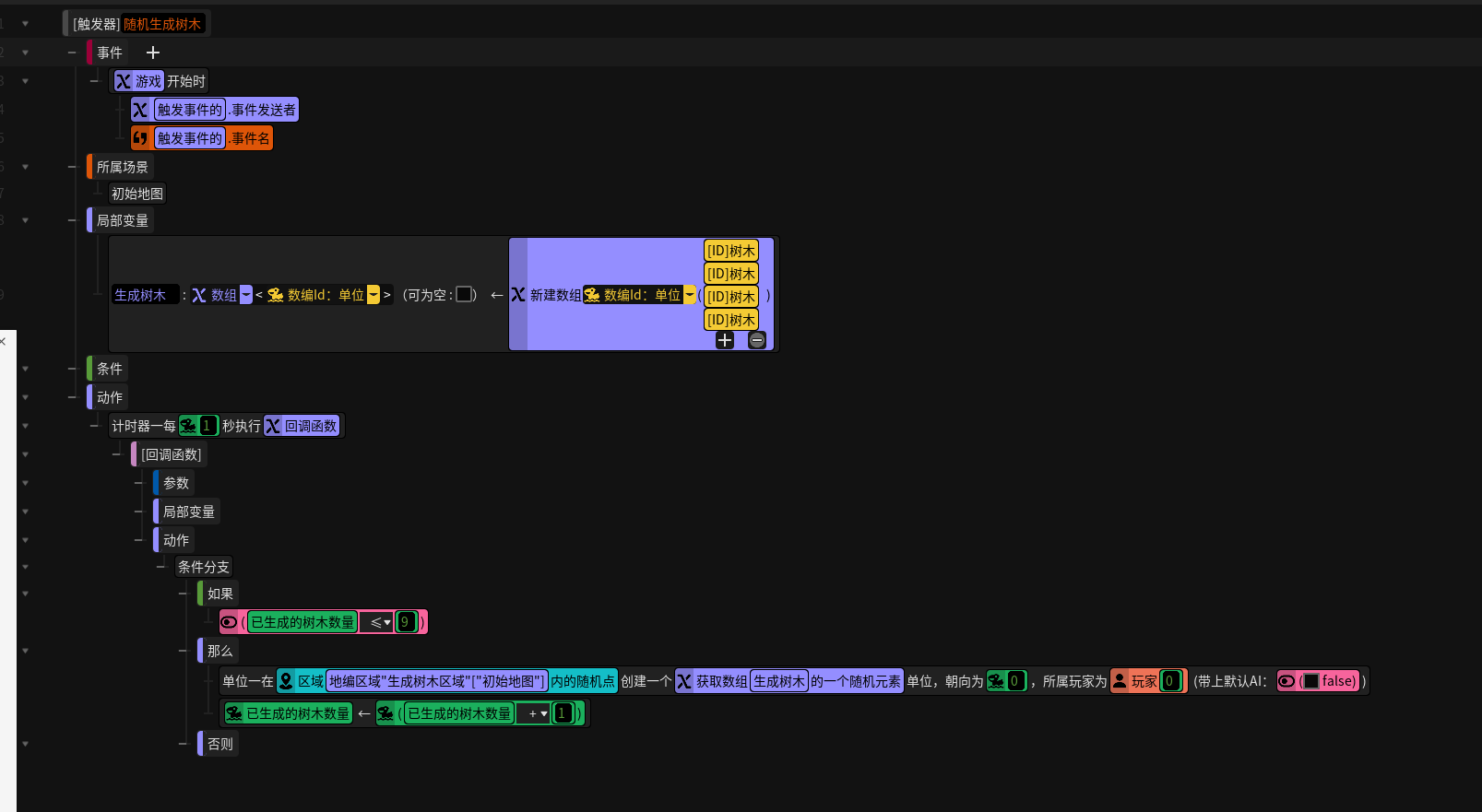The image size is (1482, 812).
Task: Click the 回调函数 block in timer
Action: [x=302, y=426]
